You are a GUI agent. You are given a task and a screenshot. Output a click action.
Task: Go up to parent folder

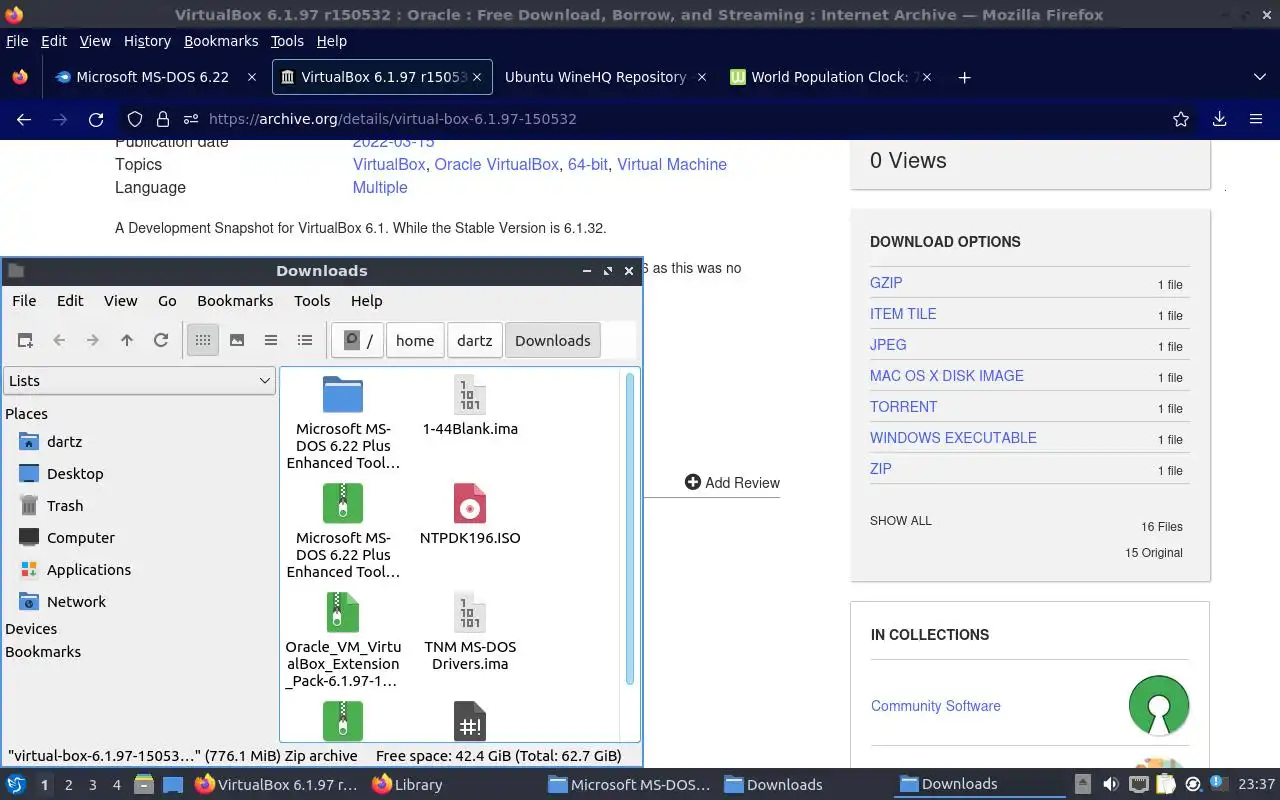[x=127, y=340]
